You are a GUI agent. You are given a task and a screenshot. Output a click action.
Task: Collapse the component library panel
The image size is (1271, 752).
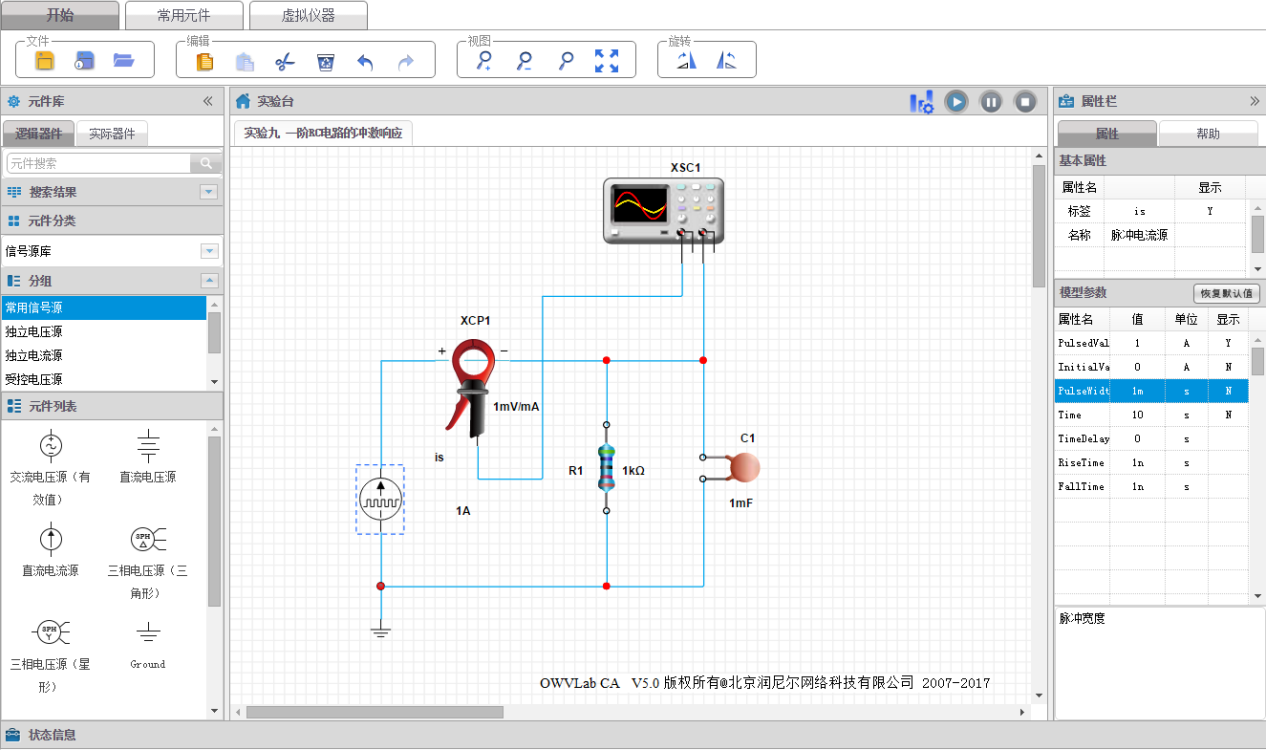208,101
